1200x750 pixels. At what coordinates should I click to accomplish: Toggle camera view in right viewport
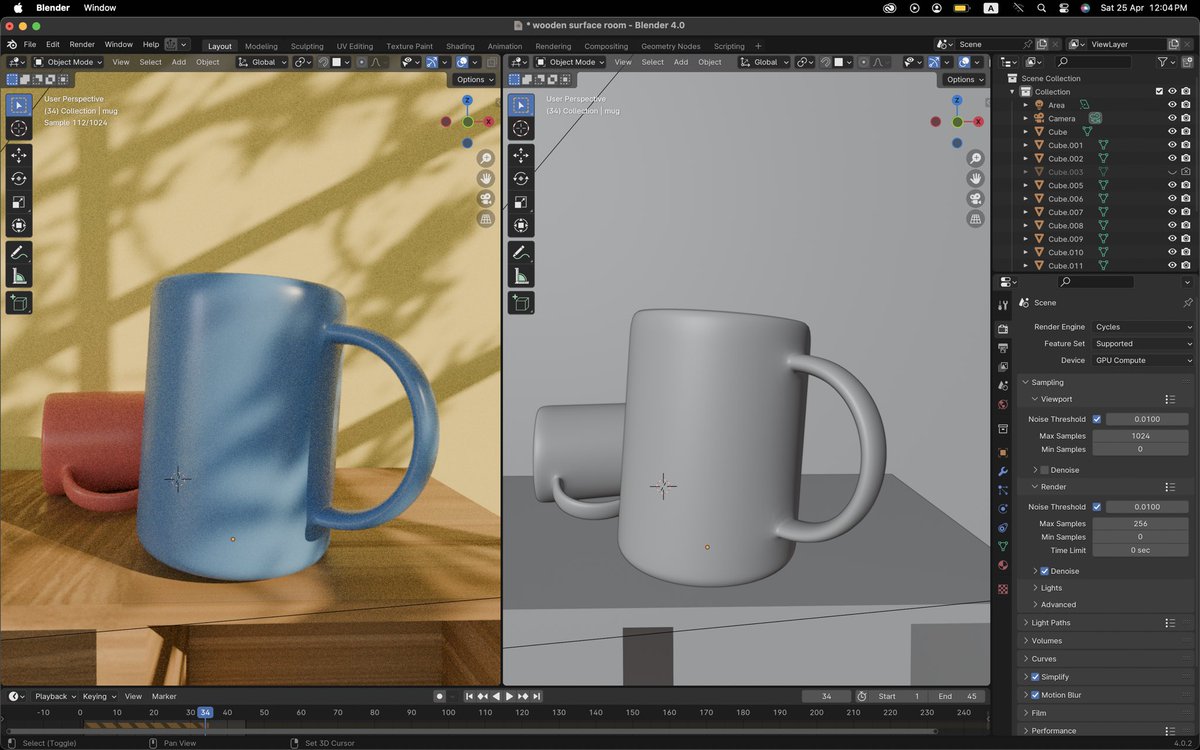click(x=975, y=198)
